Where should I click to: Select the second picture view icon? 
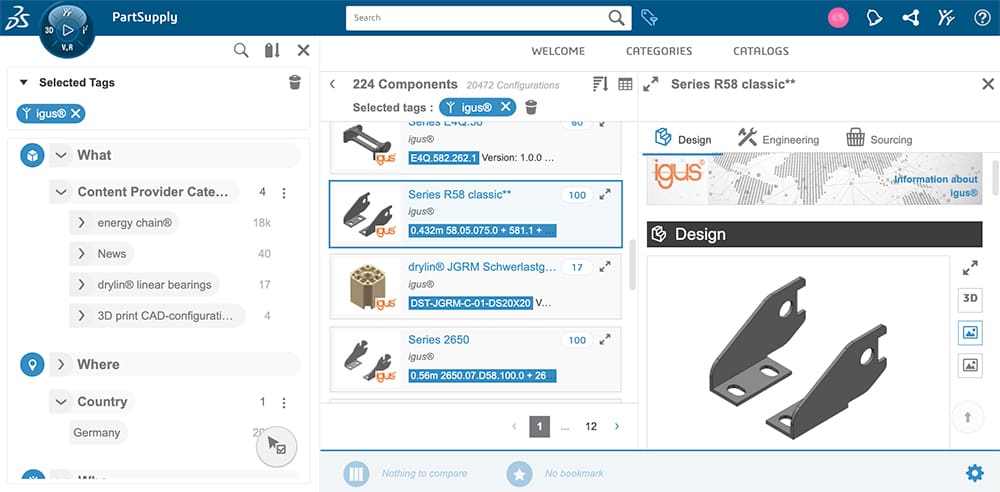click(x=970, y=365)
